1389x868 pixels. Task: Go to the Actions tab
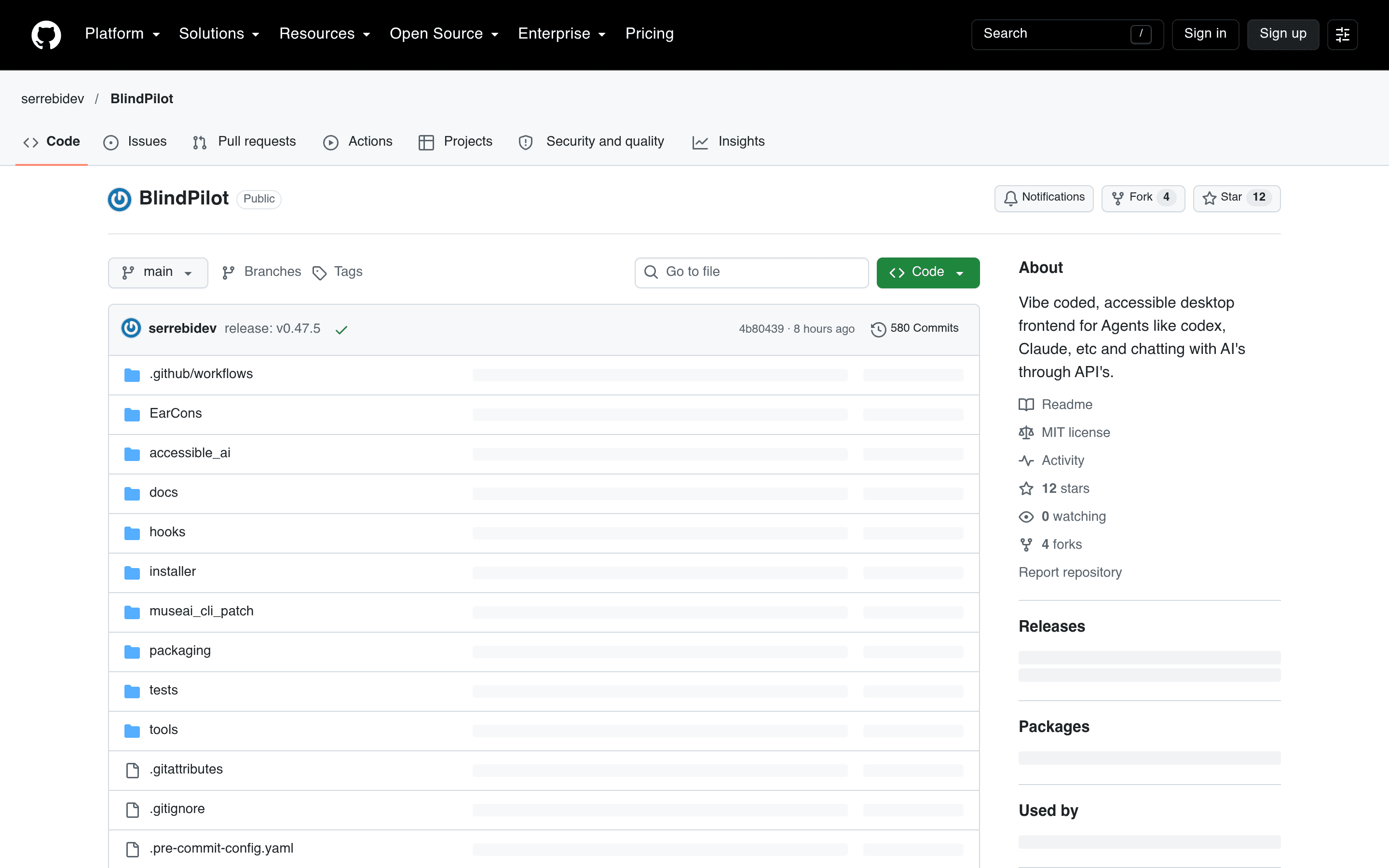(x=357, y=142)
